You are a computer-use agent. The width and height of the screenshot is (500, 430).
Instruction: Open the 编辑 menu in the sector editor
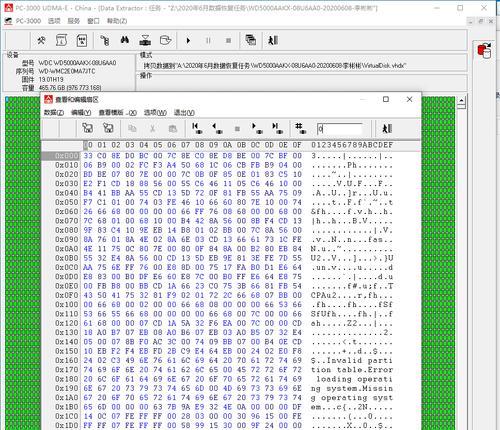81,113
